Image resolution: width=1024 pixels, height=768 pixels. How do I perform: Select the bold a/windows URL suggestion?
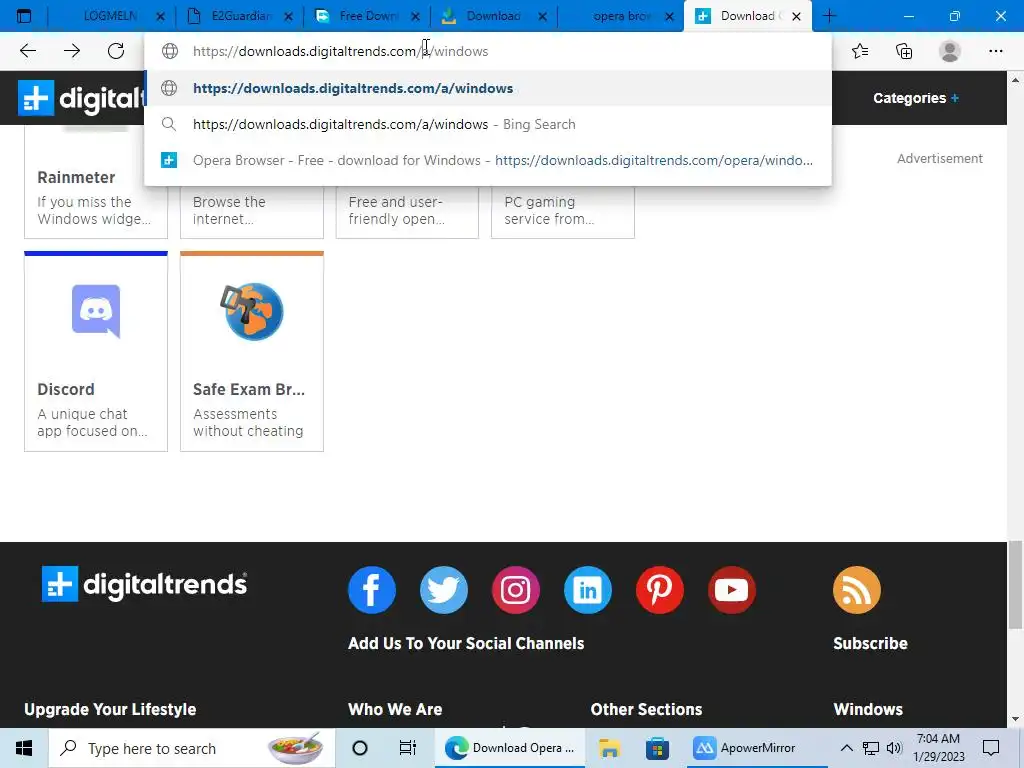point(488,88)
